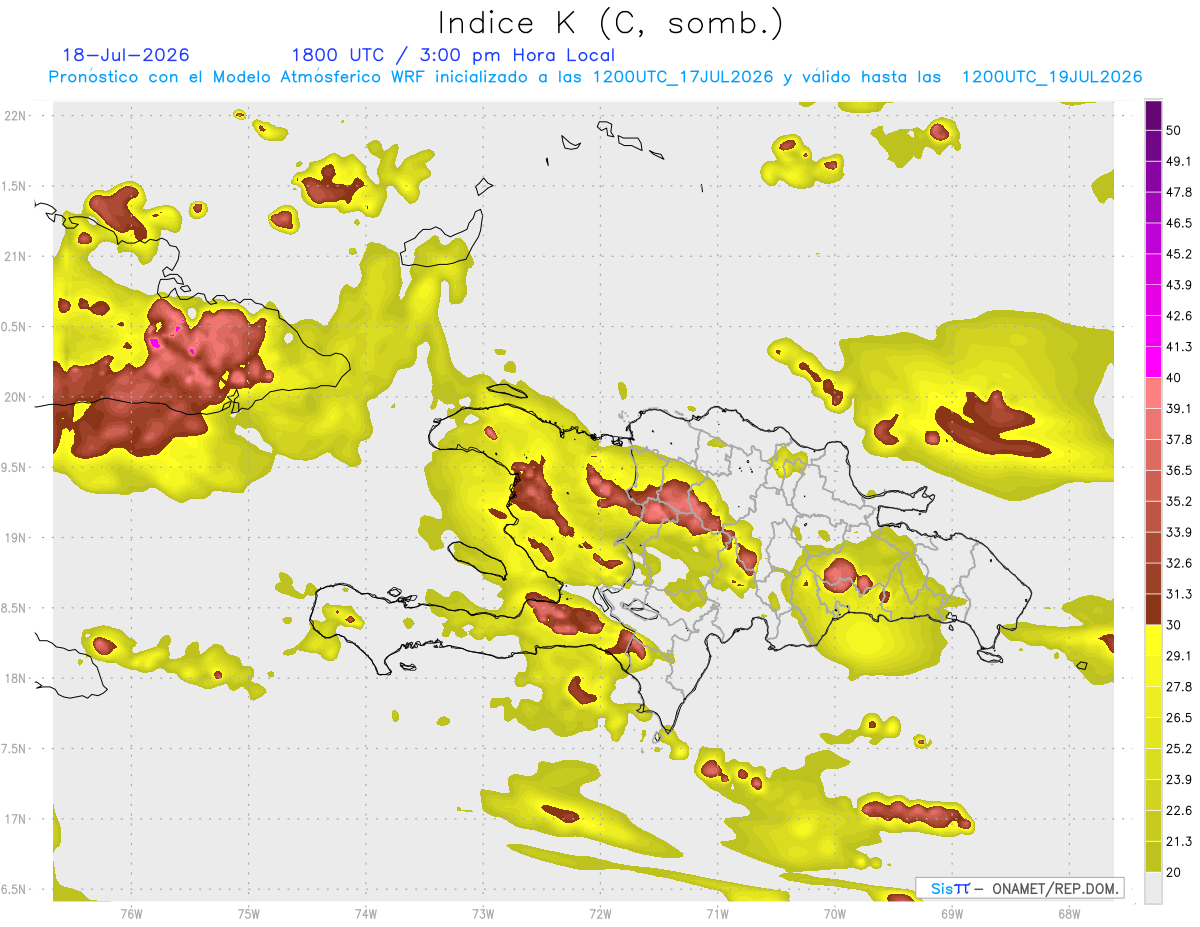Click the '75W' longitude axis label
The height and width of the screenshot is (927, 1200).
249,914
